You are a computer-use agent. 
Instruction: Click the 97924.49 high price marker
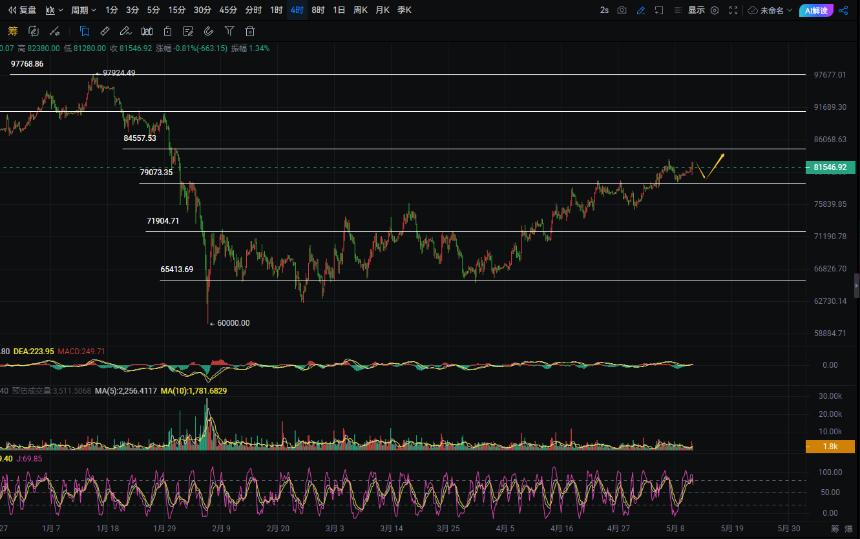point(116,72)
